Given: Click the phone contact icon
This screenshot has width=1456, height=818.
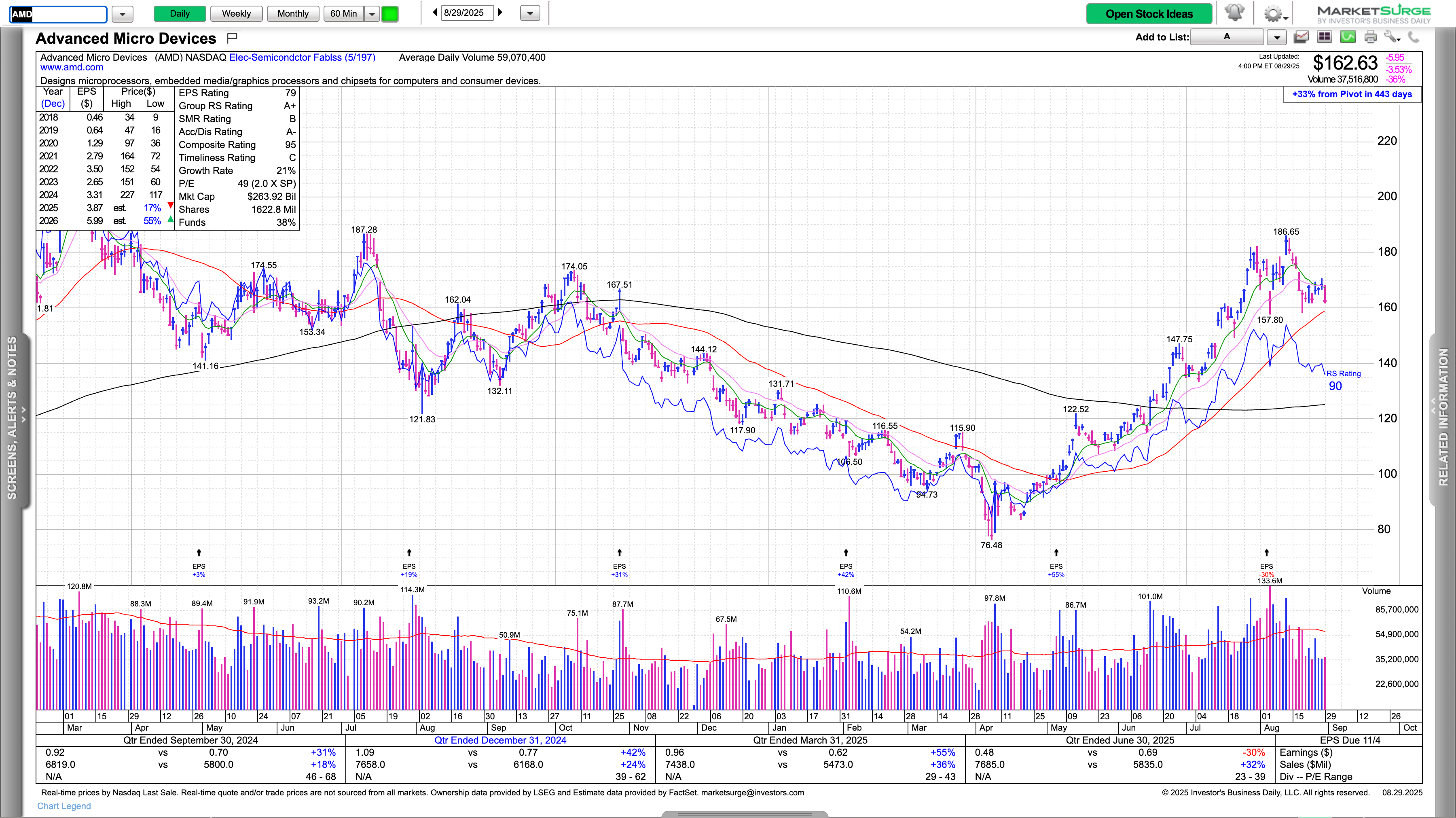Looking at the screenshot, I should [1414, 37].
